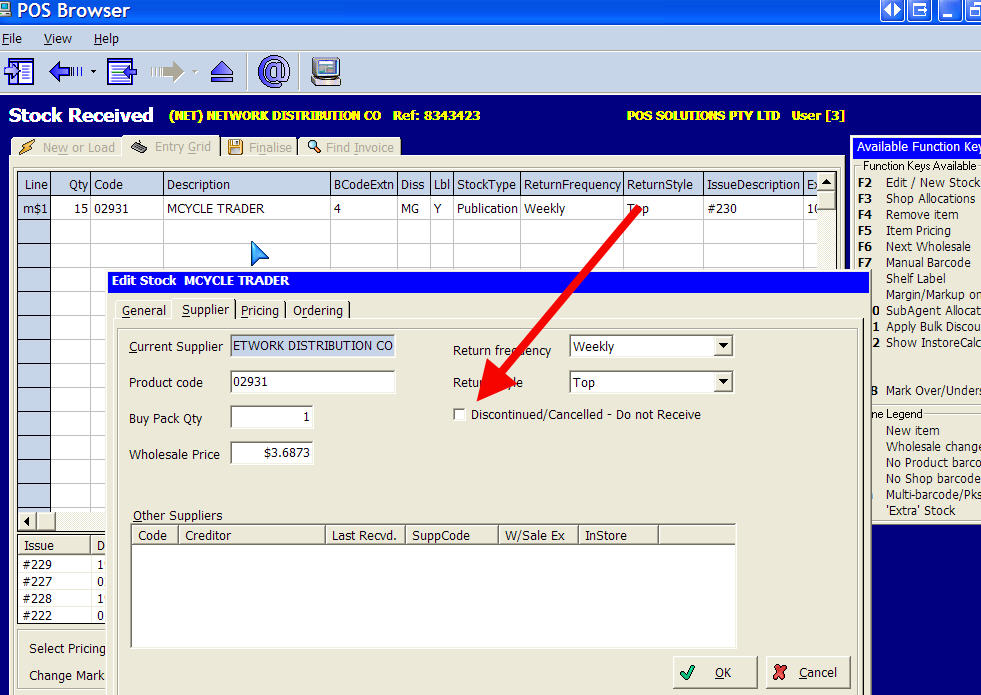Click F3 Shop Allocations function
The width and height of the screenshot is (981, 695).
[917, 198]
